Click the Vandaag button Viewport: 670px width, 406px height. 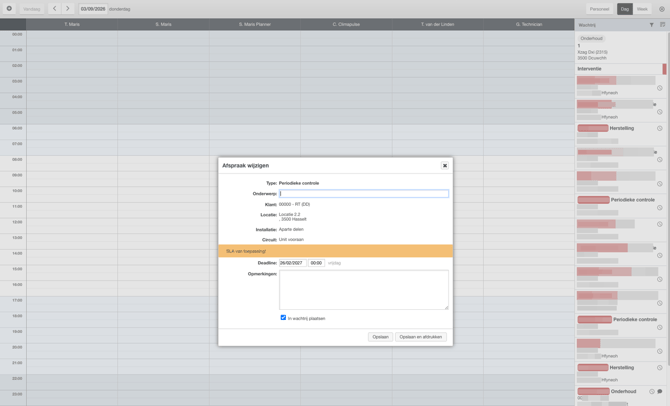tap(32, 9)
